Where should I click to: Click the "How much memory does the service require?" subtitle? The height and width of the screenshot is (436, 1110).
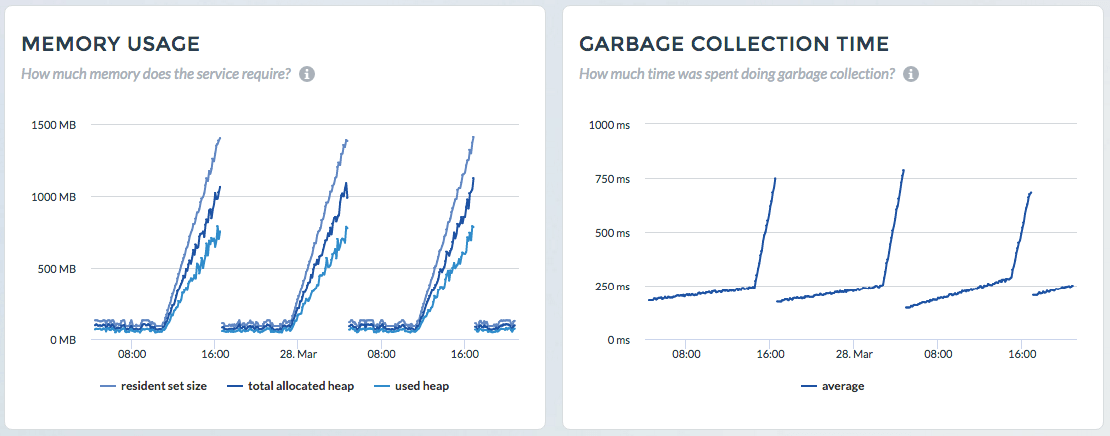coord(156,74)
